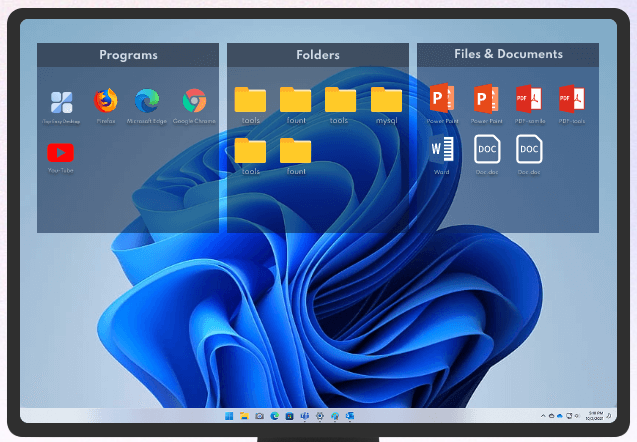Expand the hidden system tray icons chevron
Viewport: 637px width, 442px height.
[543, 415]
